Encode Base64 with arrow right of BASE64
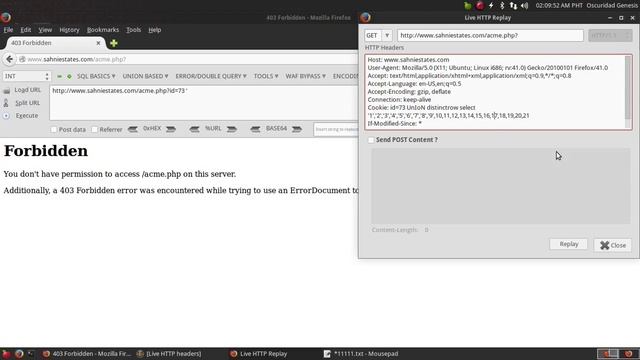640x360 pixels. tap(297, 129)
